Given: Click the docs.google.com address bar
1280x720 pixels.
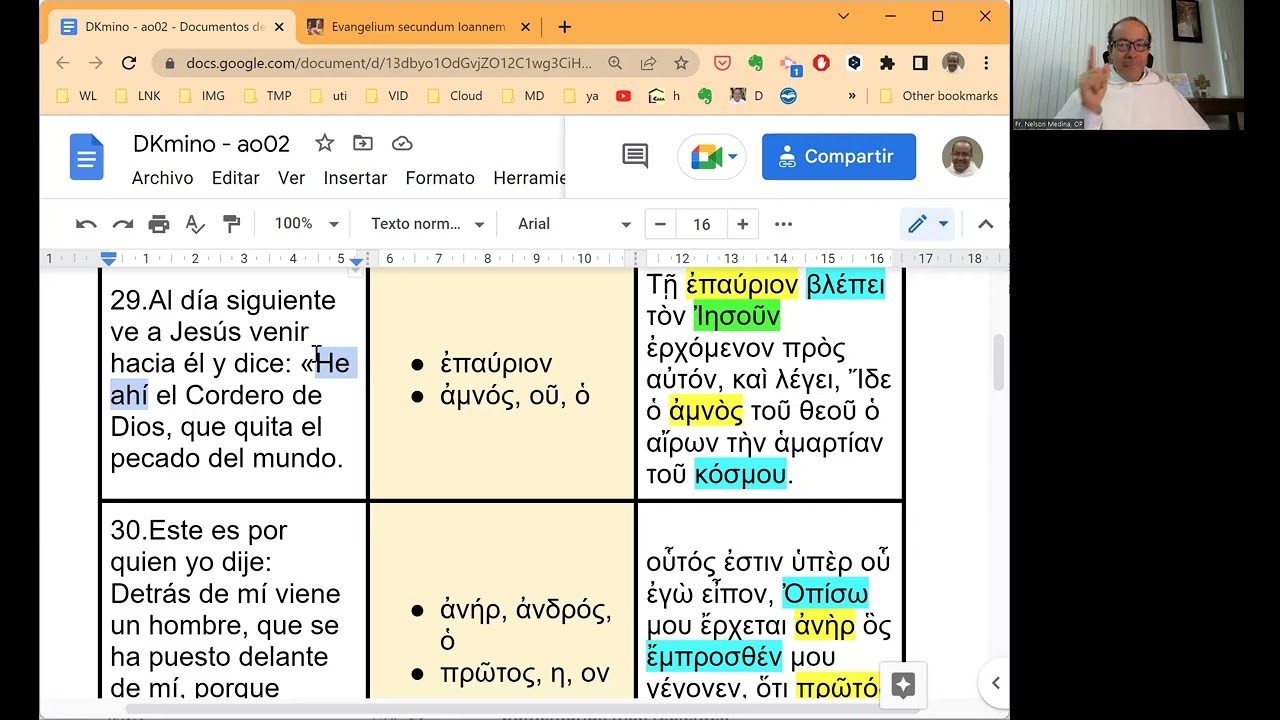Looking at the screenshot, I should (x=392, y=63).
